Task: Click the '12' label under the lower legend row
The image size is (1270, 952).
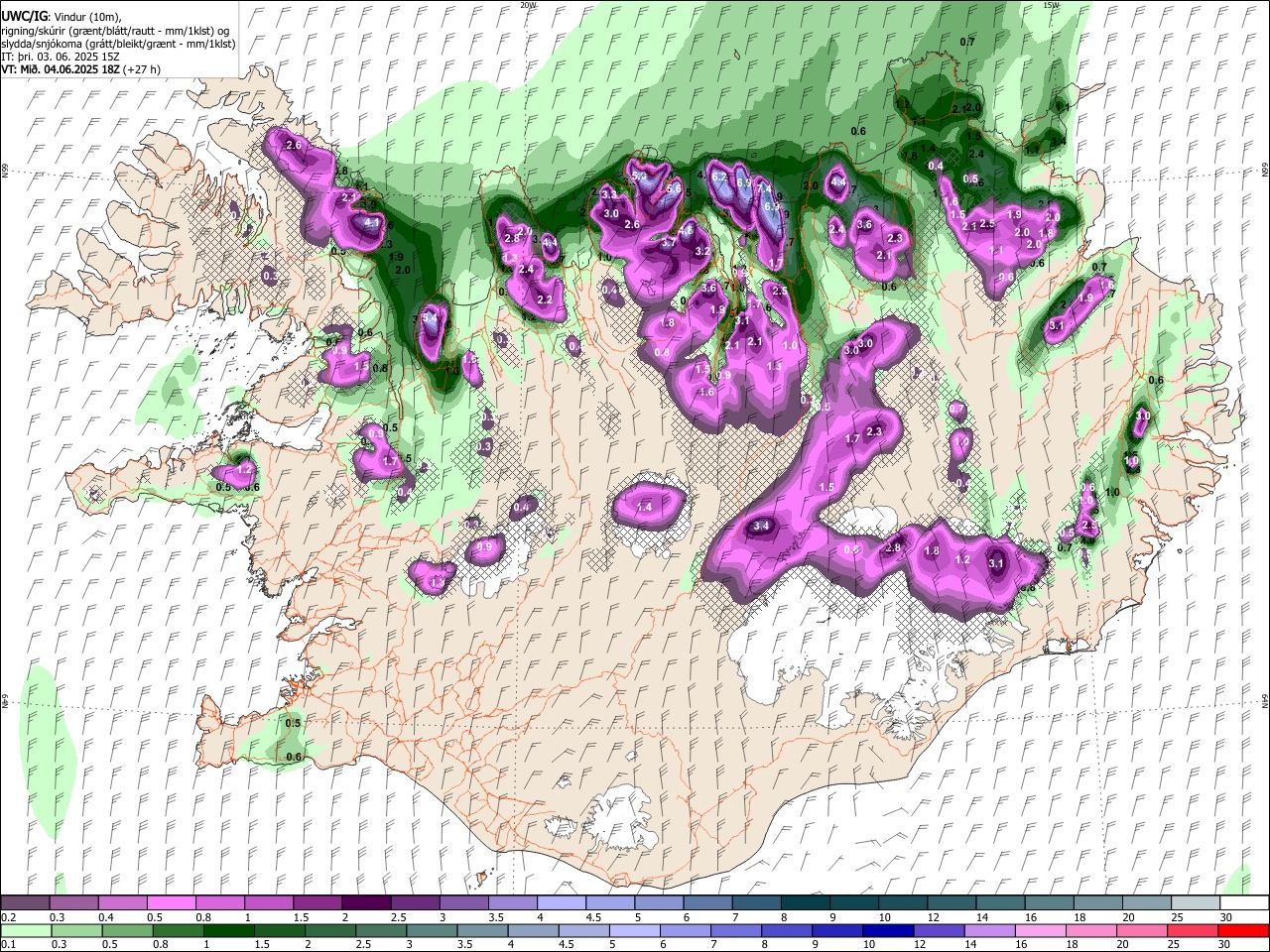Action: [x=920, y=944]
